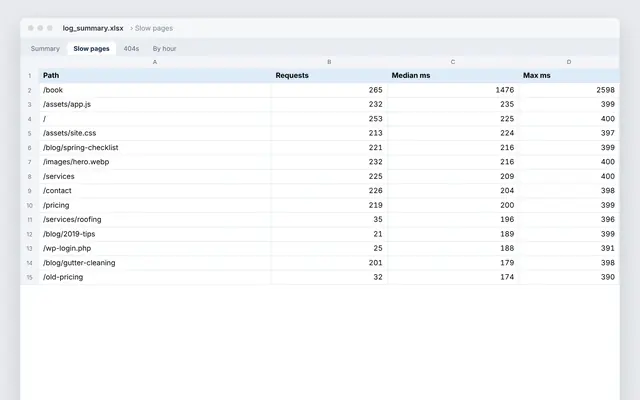The image size is (640, 400).
Task: Select the /old-pricing cell
Action: tap(155, 277)
